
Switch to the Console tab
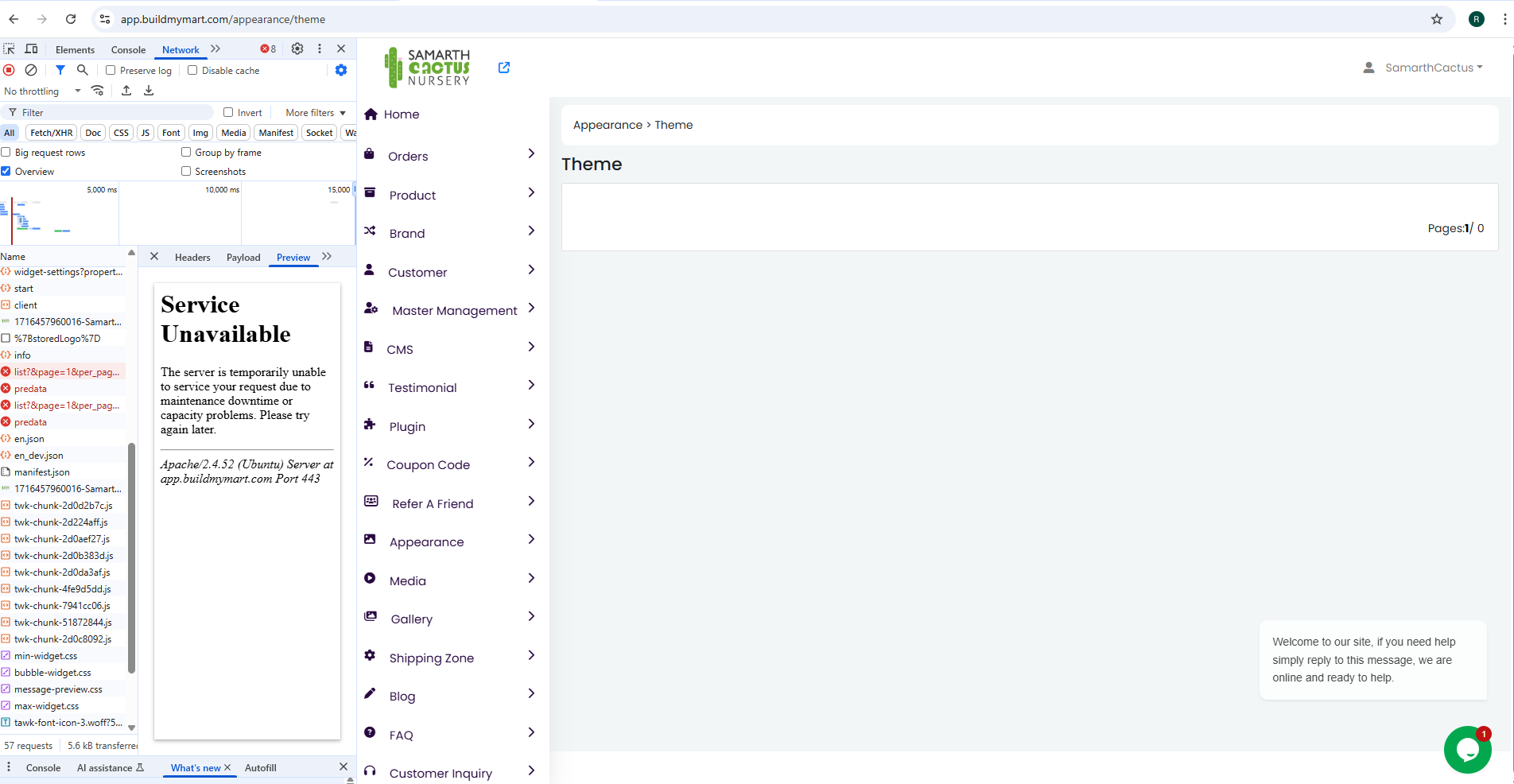pyautogui.click(x=128, y=49)
